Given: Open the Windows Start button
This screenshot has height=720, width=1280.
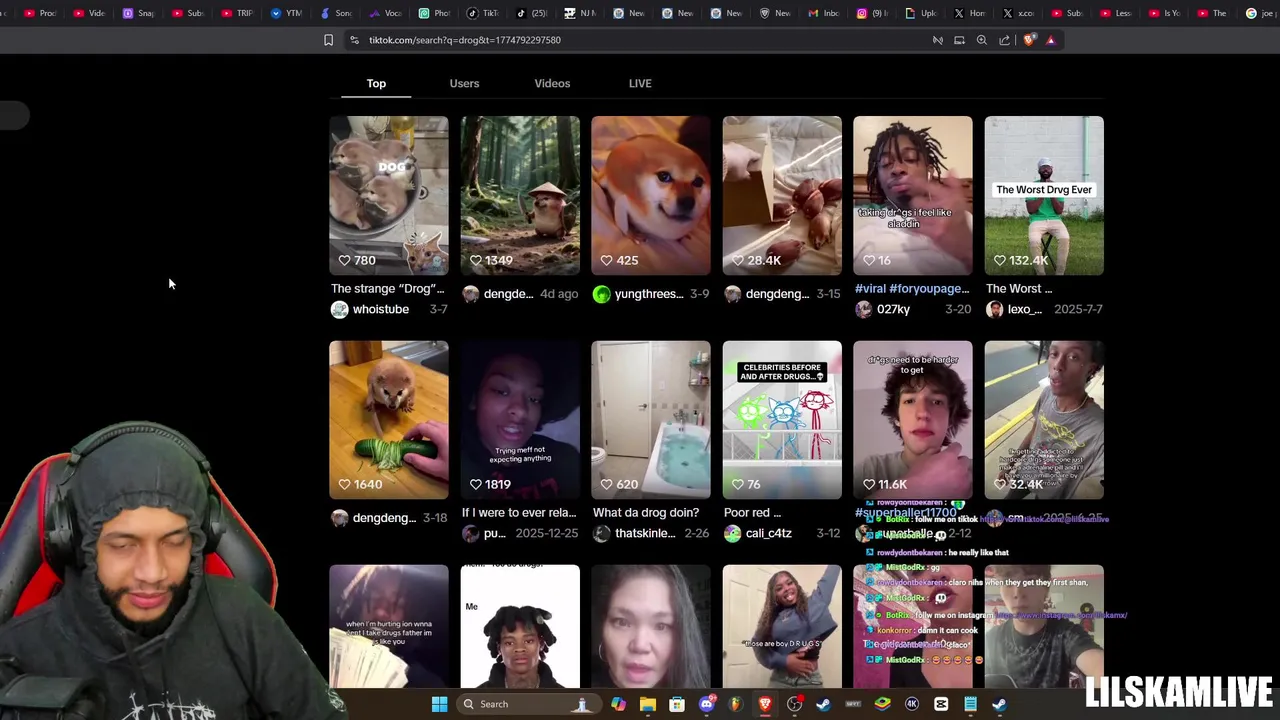Looking at the screenshot, I should point(439,704).
